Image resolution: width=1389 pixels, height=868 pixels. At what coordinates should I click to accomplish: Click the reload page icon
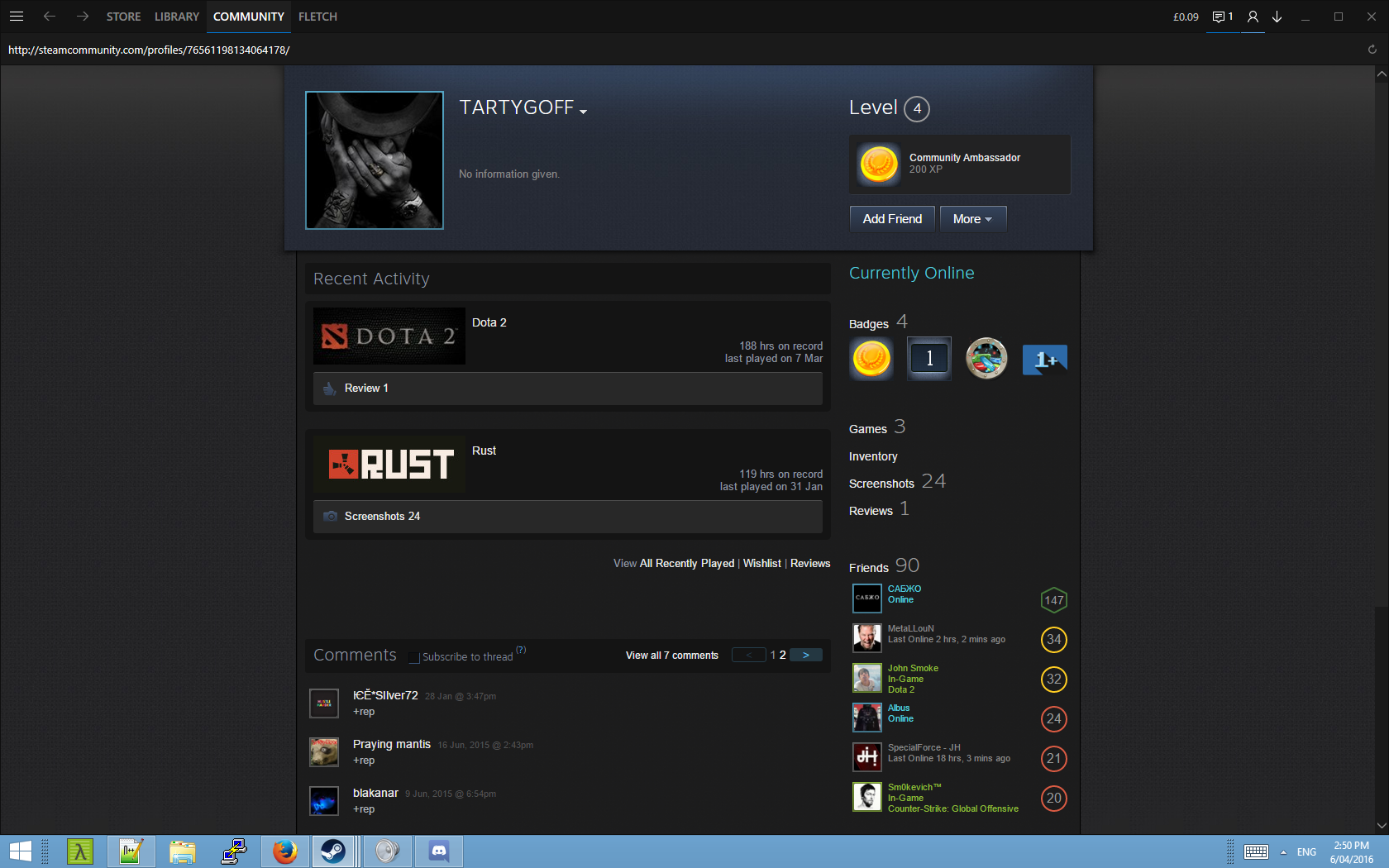[x=1372, y=50]
